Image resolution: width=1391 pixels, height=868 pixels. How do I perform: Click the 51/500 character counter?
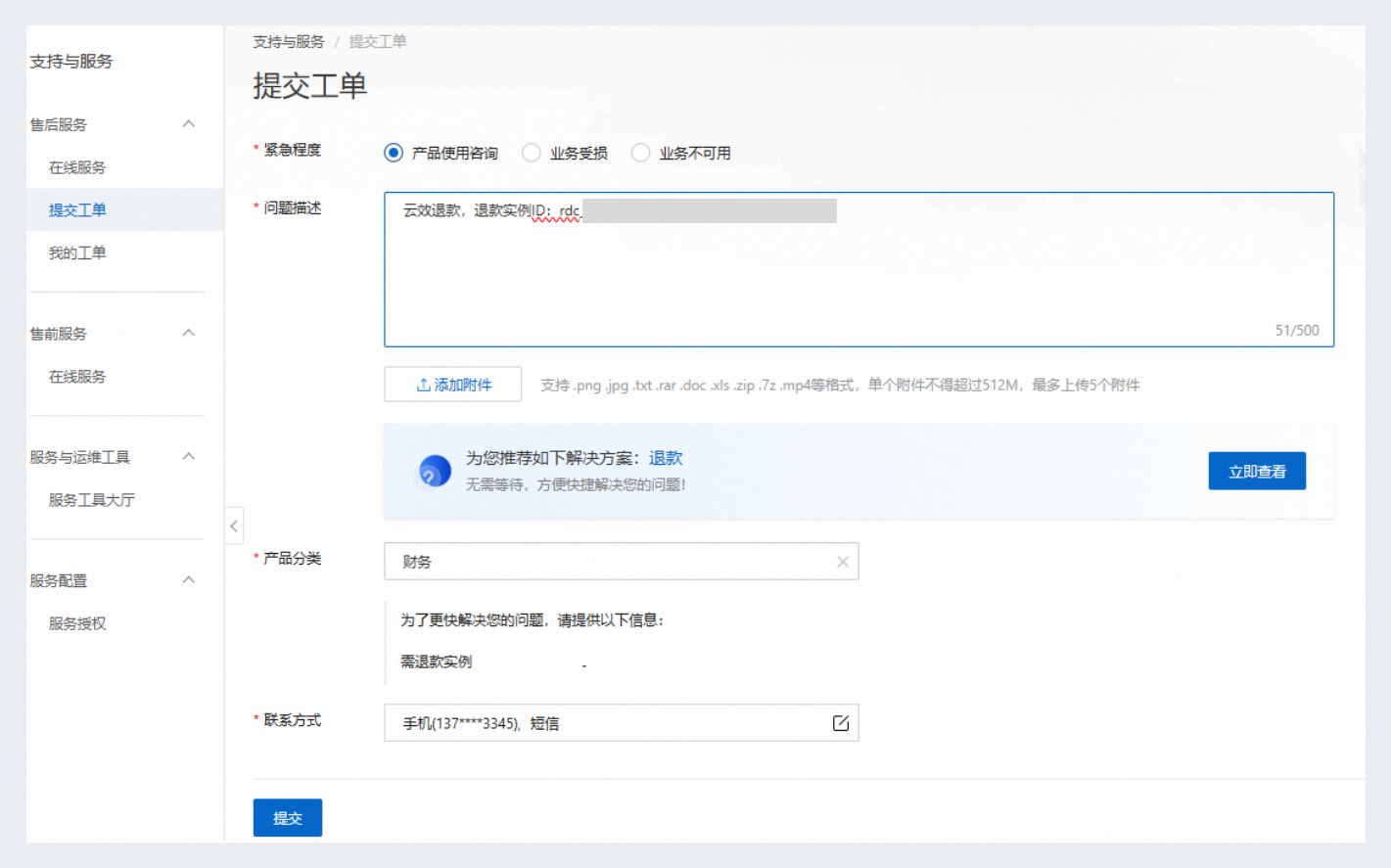click(1297, 331)
